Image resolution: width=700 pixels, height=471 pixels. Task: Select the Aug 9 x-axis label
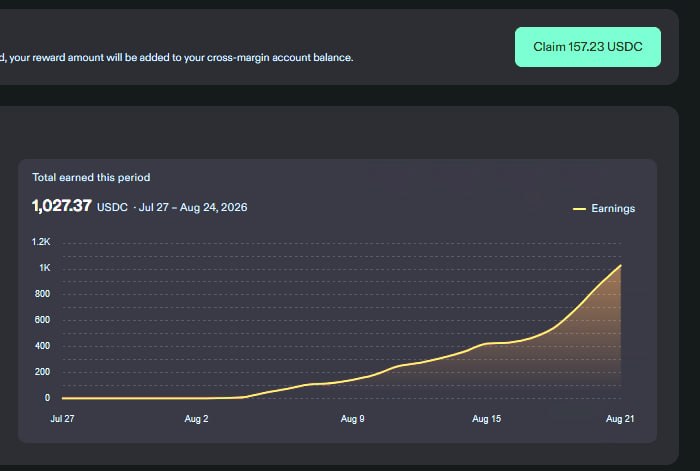click(352, 419)
